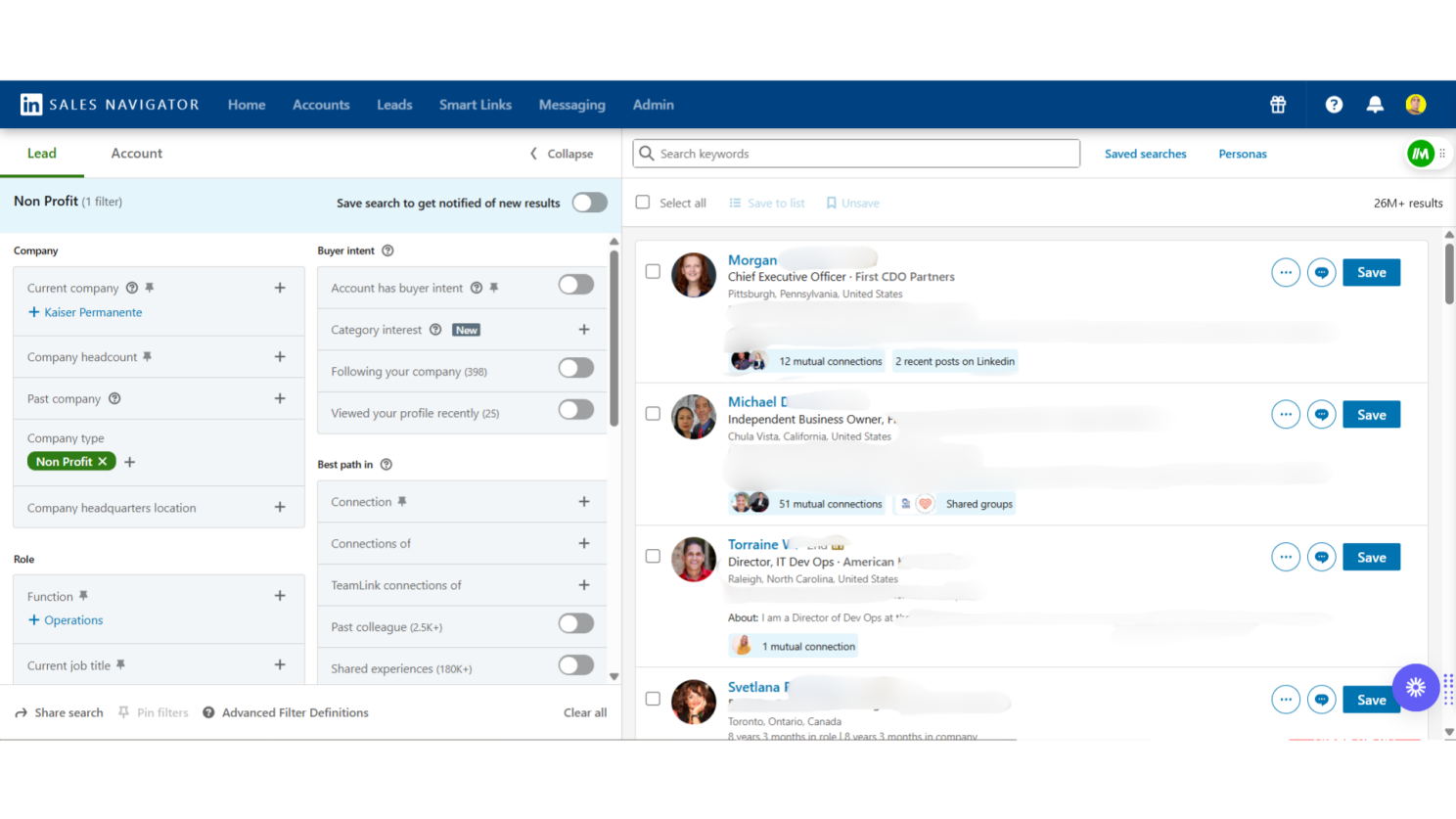Open the user profile avatar menu
Image resolution: width=1456 pixels, height=819 pixels.
[1416, 105]
